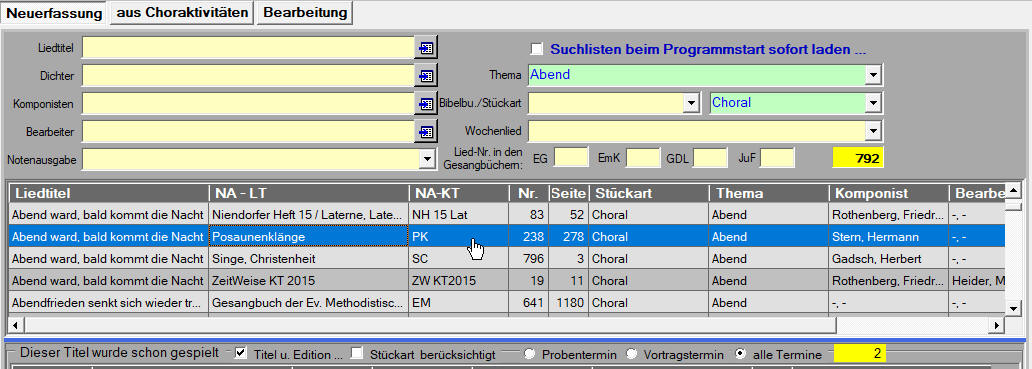Click the EM abbreviation cell

tap(459, 303)
